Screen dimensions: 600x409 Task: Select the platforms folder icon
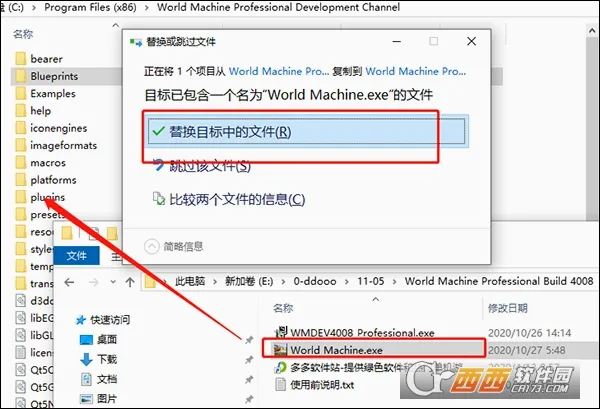[x=21, y=180]
